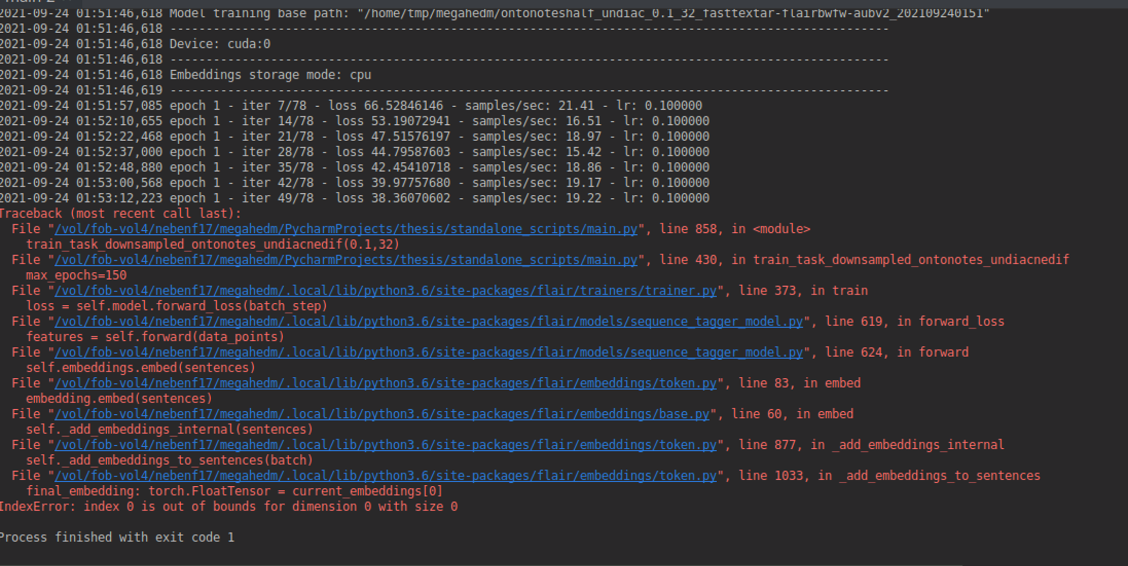Open sequence_tagger_model.py link at line 624
The width and height of the screenshot is (1128, 566).
[429, 352]
